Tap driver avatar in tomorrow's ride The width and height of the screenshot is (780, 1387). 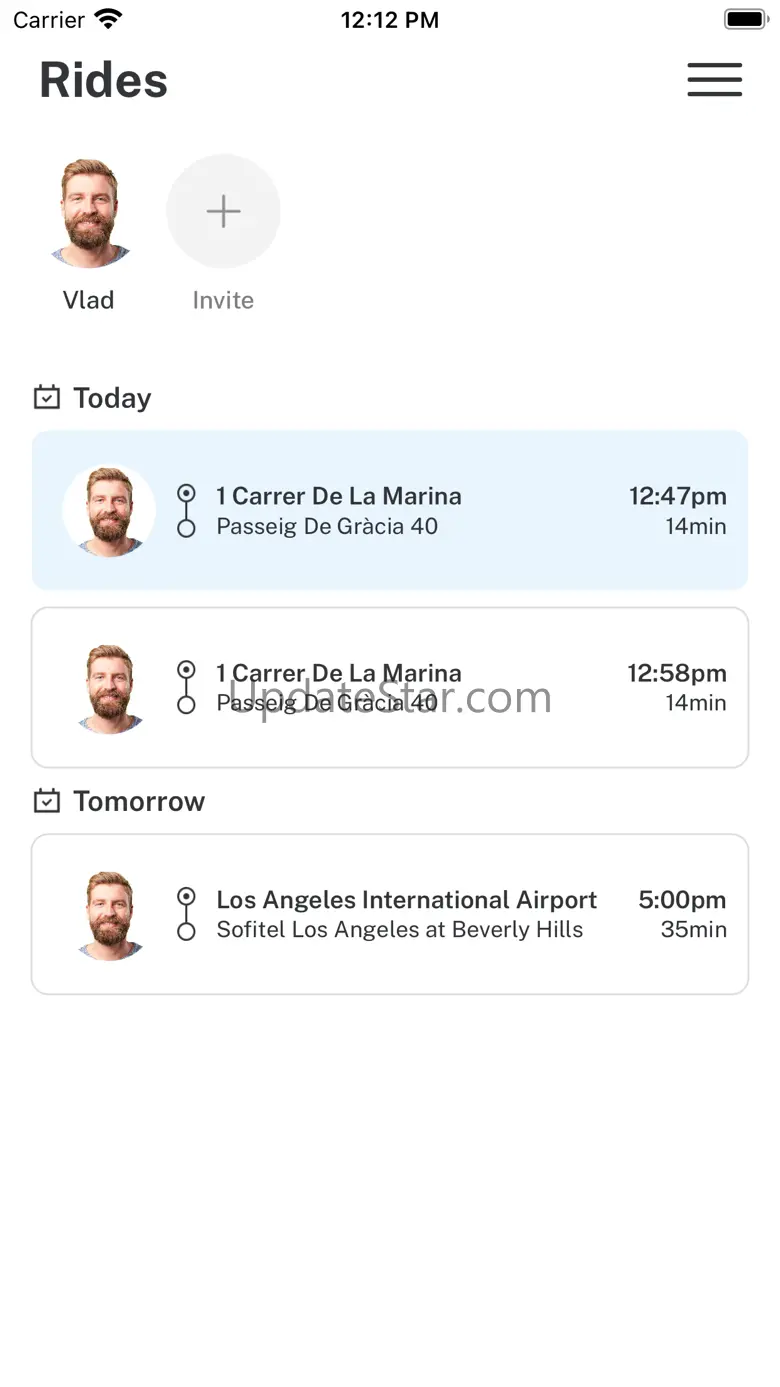tap(109, 914)
